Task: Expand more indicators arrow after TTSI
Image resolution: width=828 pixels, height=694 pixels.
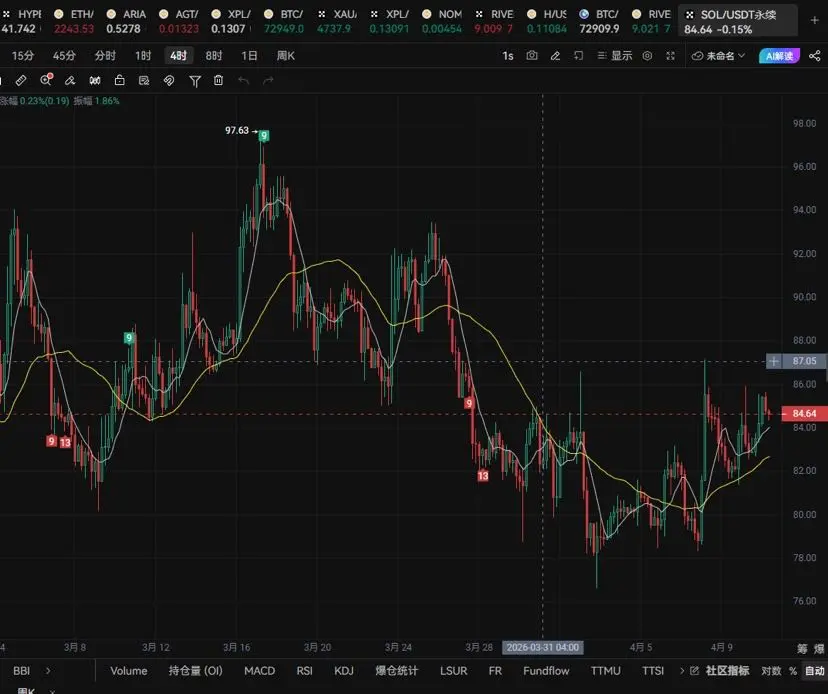Action: 682,671
